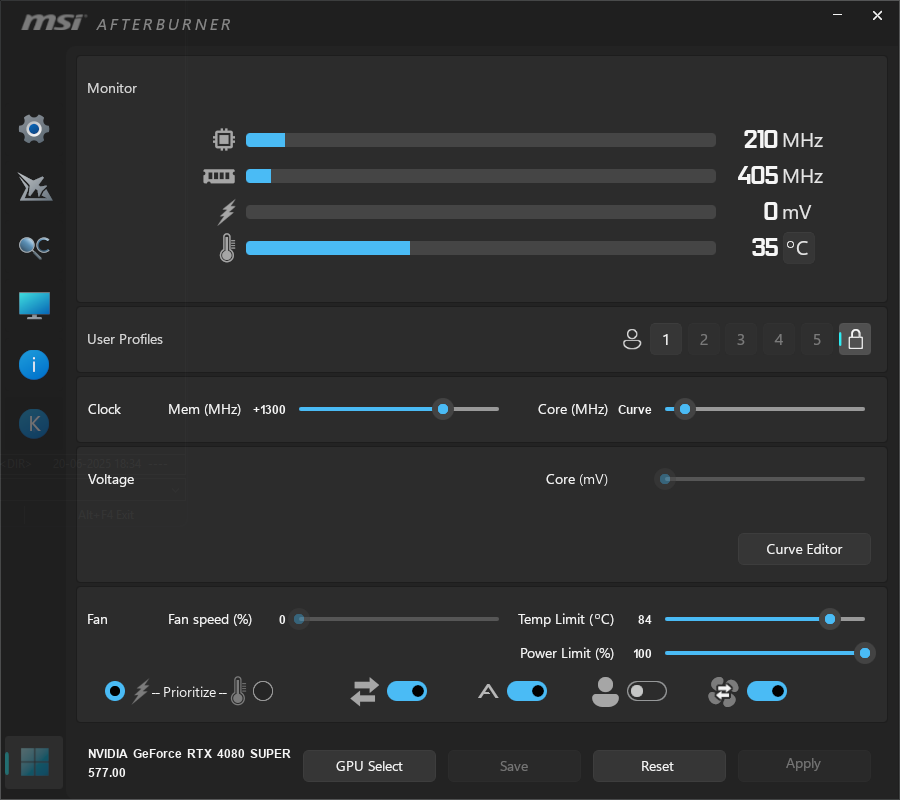The height and width of the screenshot is (800, 900).
Task: Close the Afterburner window
Action: pos(877,15)
